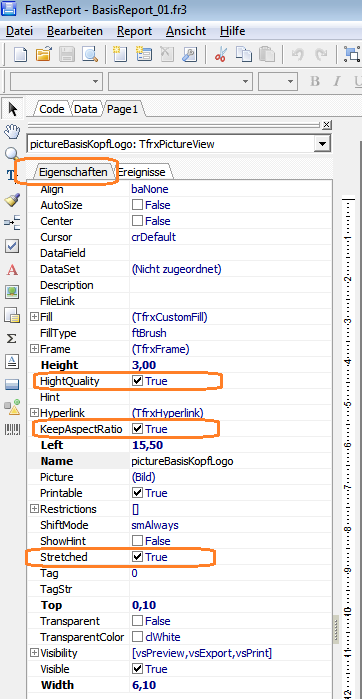The height and width of the screenshot is (699, 362).
Task: Toggle the AutoSize checkbox
Action: tap(137, 205)
